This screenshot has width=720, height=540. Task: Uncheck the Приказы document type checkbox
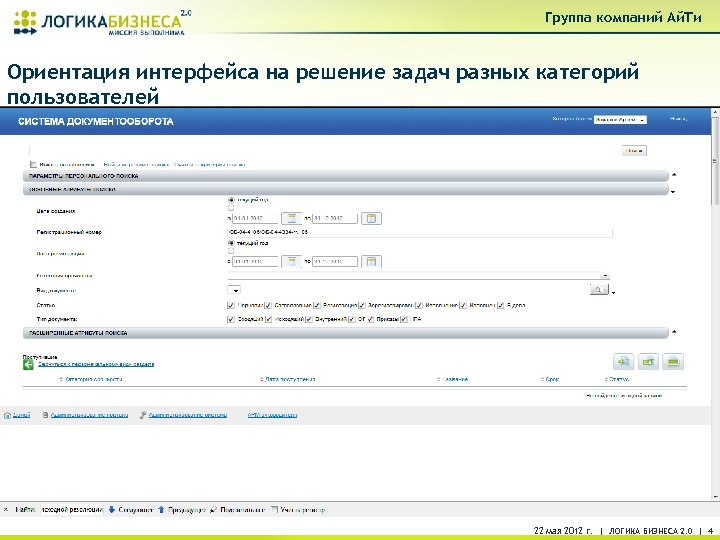(x=371, y=319)
